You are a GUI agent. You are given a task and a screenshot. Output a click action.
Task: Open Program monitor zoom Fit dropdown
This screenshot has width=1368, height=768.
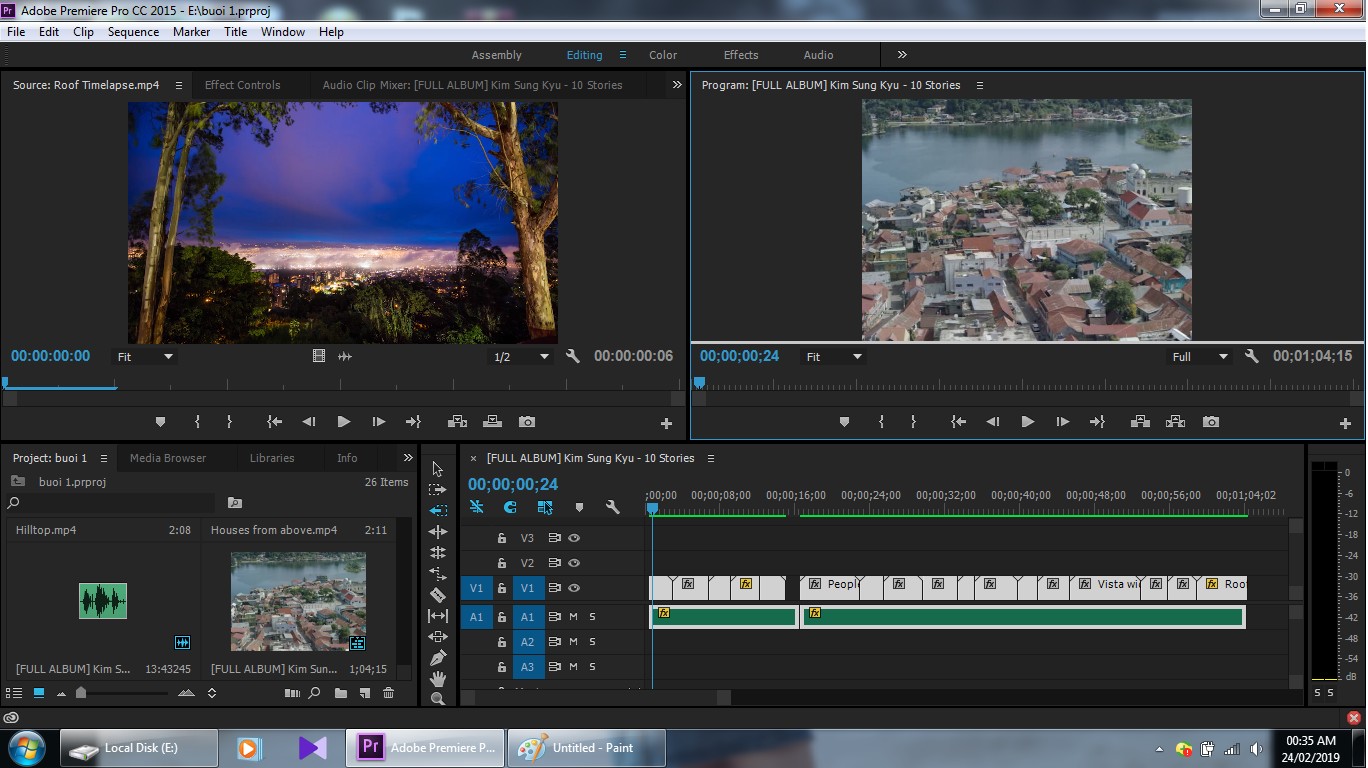click(834, 357)
